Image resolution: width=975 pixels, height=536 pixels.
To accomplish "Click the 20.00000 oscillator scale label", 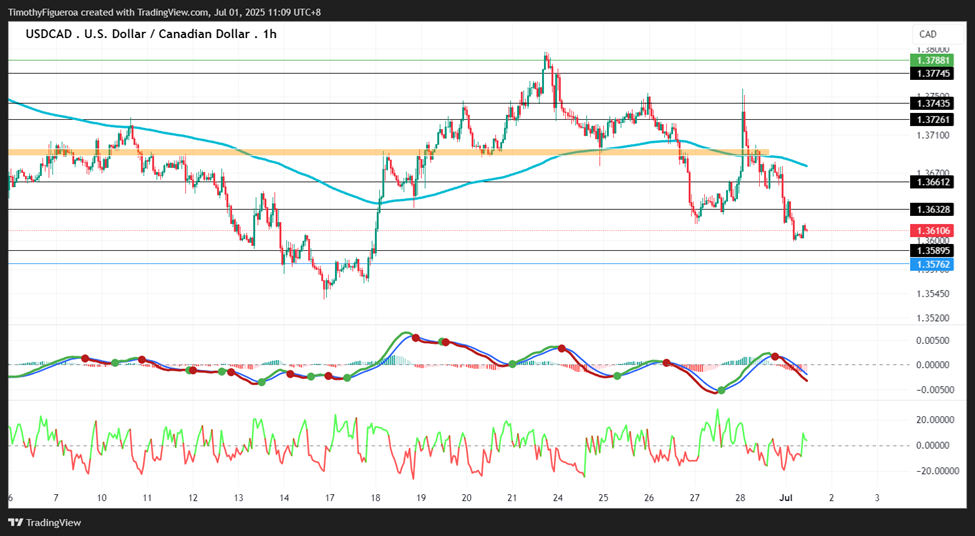I will [x=931, y=420].
